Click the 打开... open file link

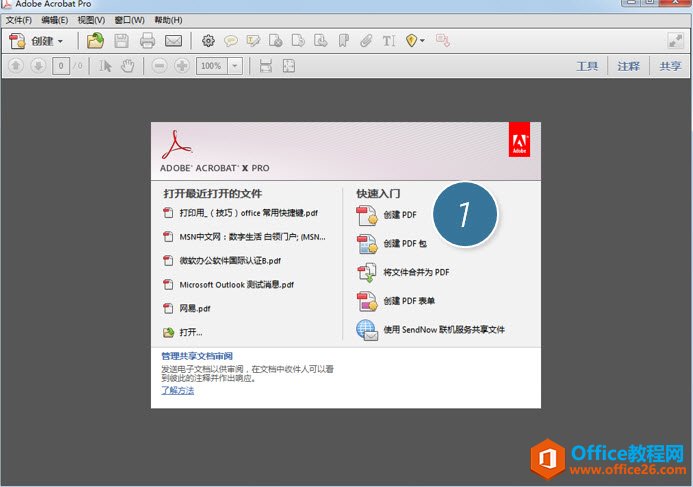pyautogui.click(x=183, y=332)
